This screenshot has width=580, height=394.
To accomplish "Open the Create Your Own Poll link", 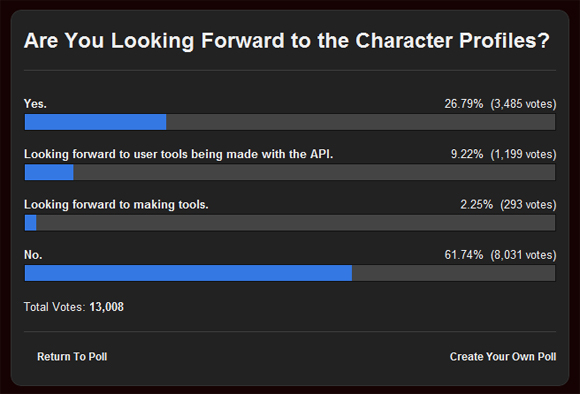I will click(503, 357).
